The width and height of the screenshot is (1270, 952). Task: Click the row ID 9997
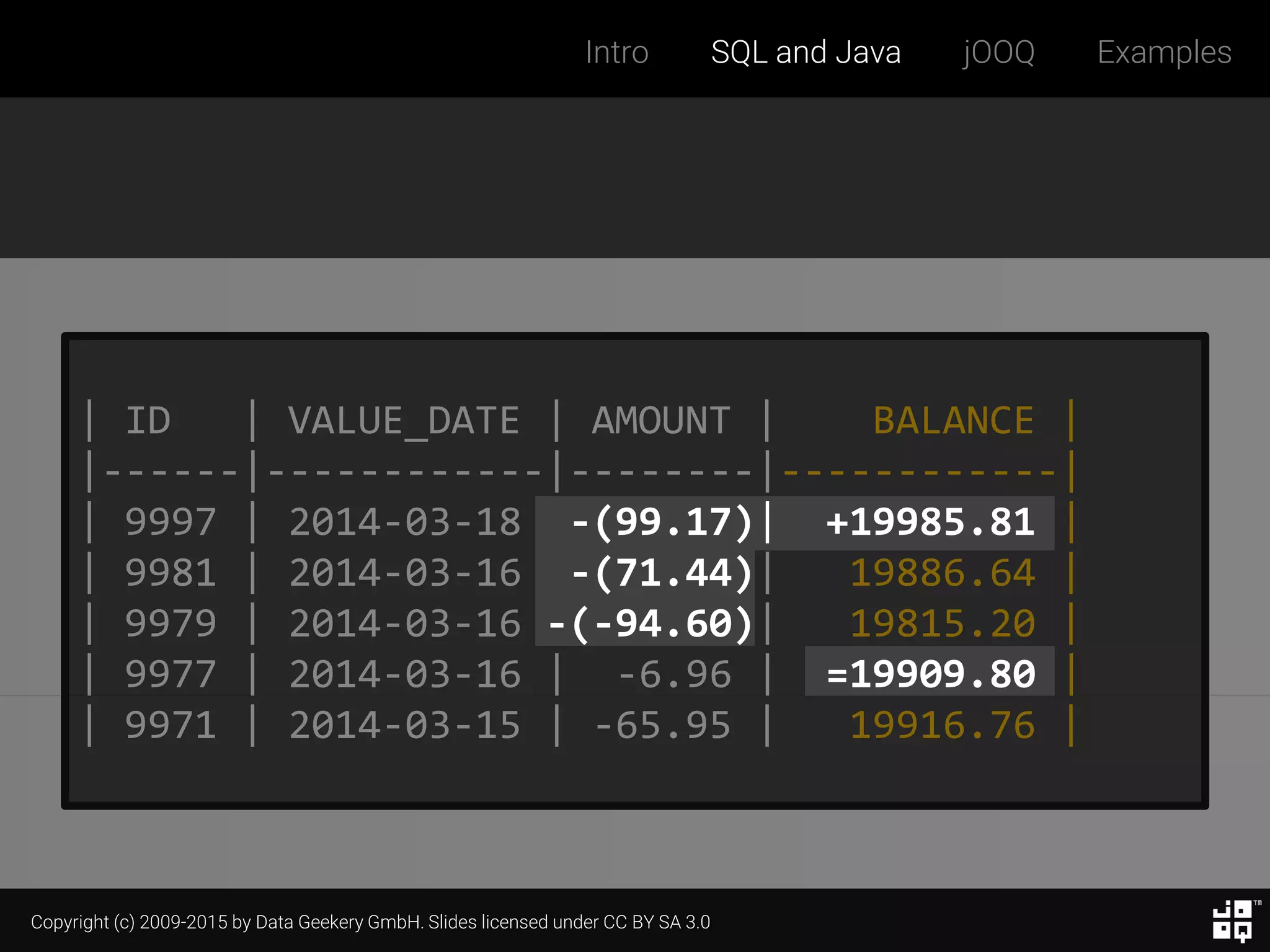click(x=171, y=522)
